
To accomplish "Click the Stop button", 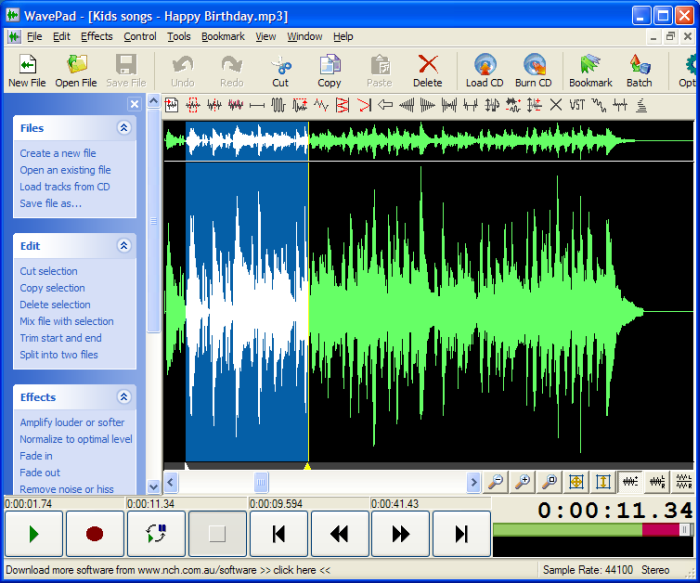I will click(217, 534).
